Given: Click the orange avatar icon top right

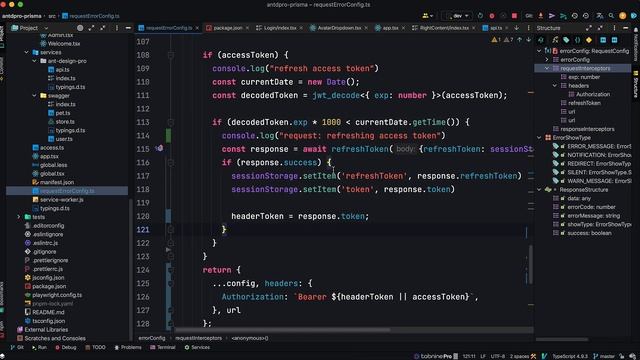Looking at the screenshot, I should click(x=622, y=16).
